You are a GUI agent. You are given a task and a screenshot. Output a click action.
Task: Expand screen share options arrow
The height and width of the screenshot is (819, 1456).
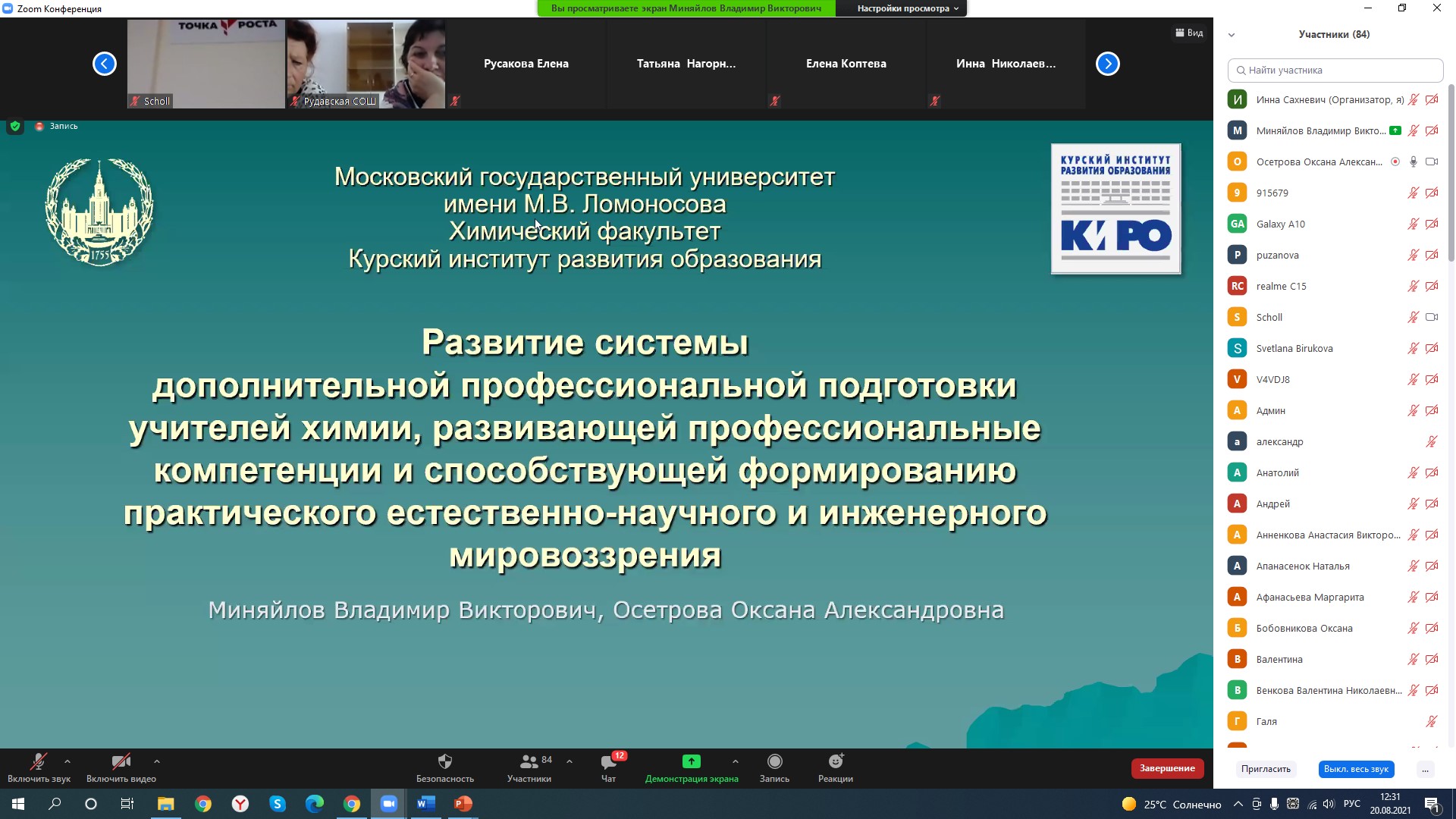[735, 761]
